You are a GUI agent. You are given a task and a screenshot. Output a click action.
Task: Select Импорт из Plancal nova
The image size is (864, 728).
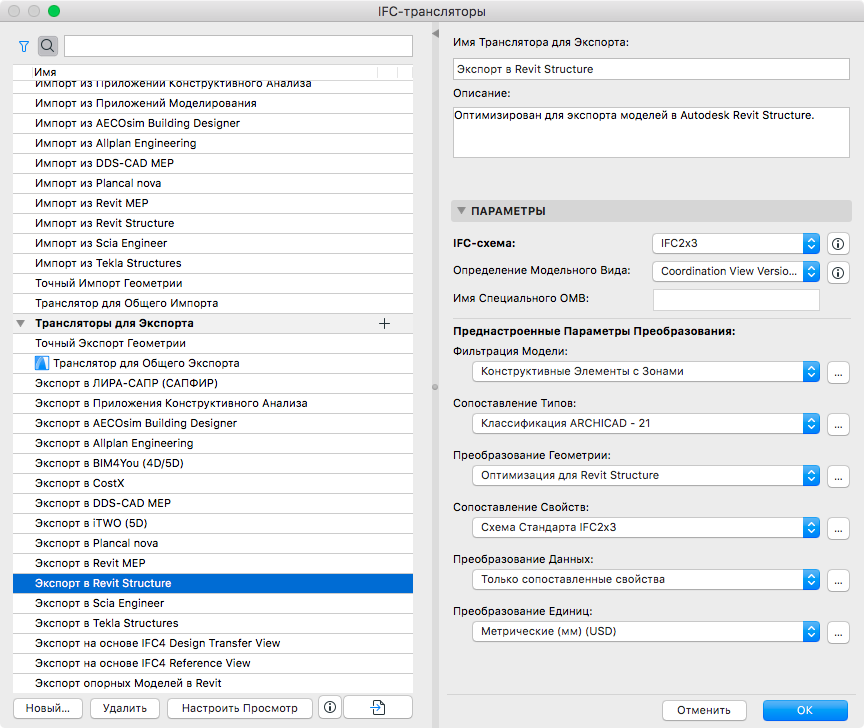click(213, 184)
